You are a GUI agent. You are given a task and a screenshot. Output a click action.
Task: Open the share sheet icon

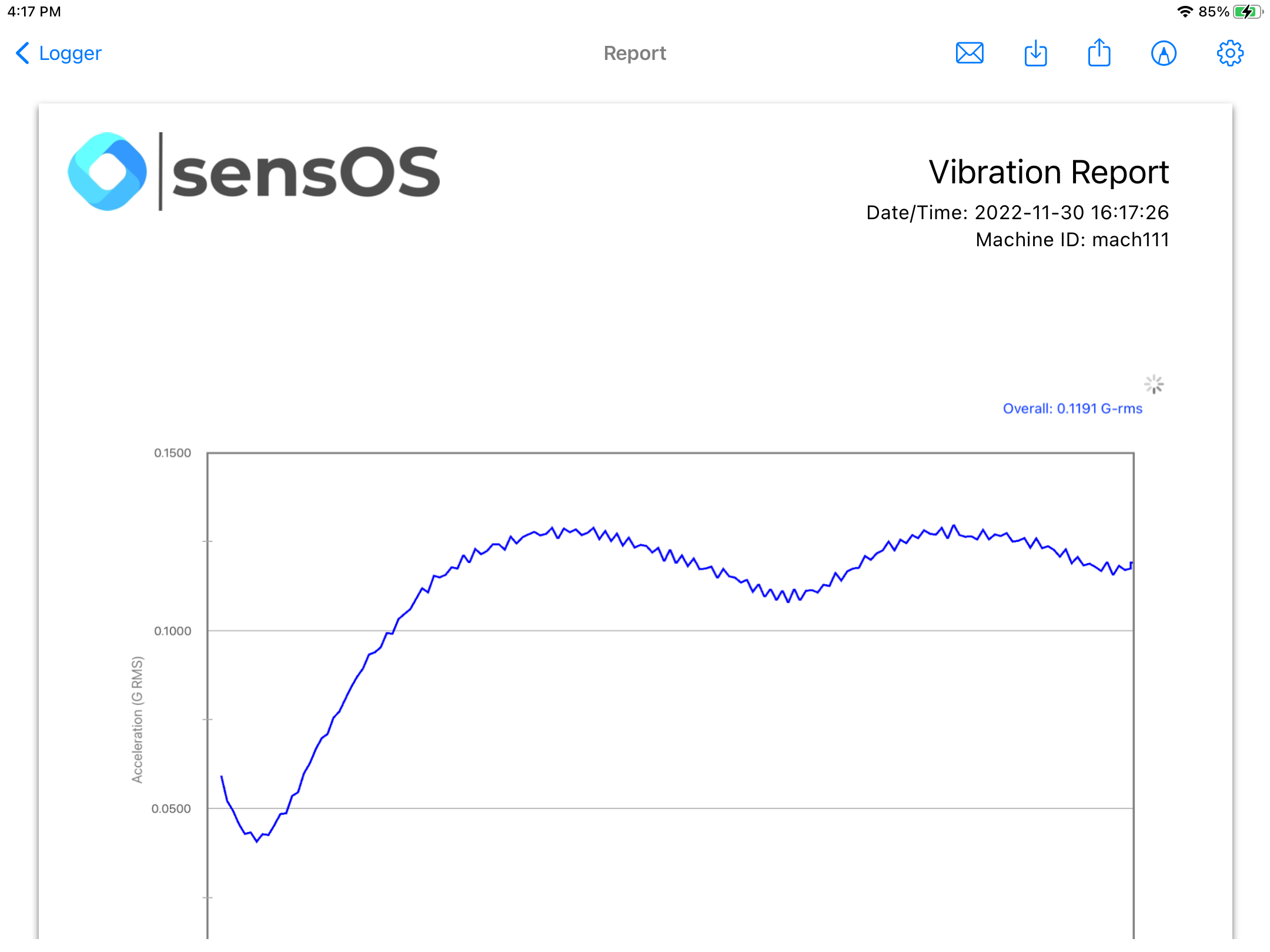coord(1099,53)
